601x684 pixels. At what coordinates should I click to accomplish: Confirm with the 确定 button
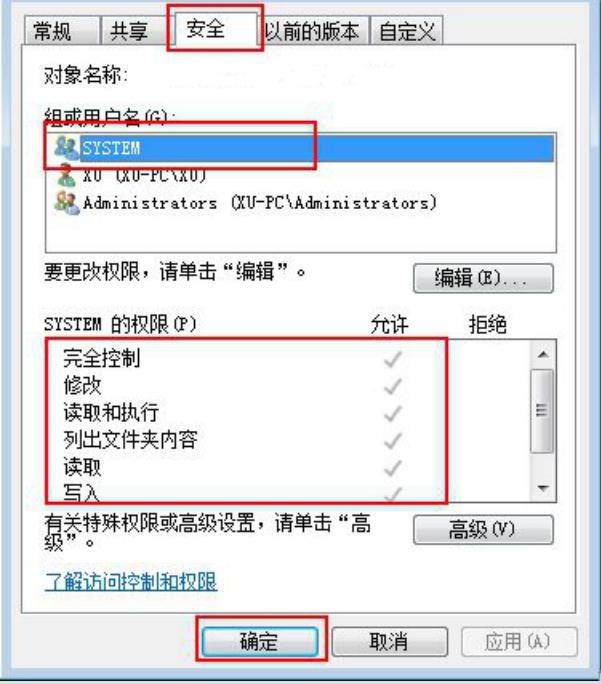pos(260,641)
